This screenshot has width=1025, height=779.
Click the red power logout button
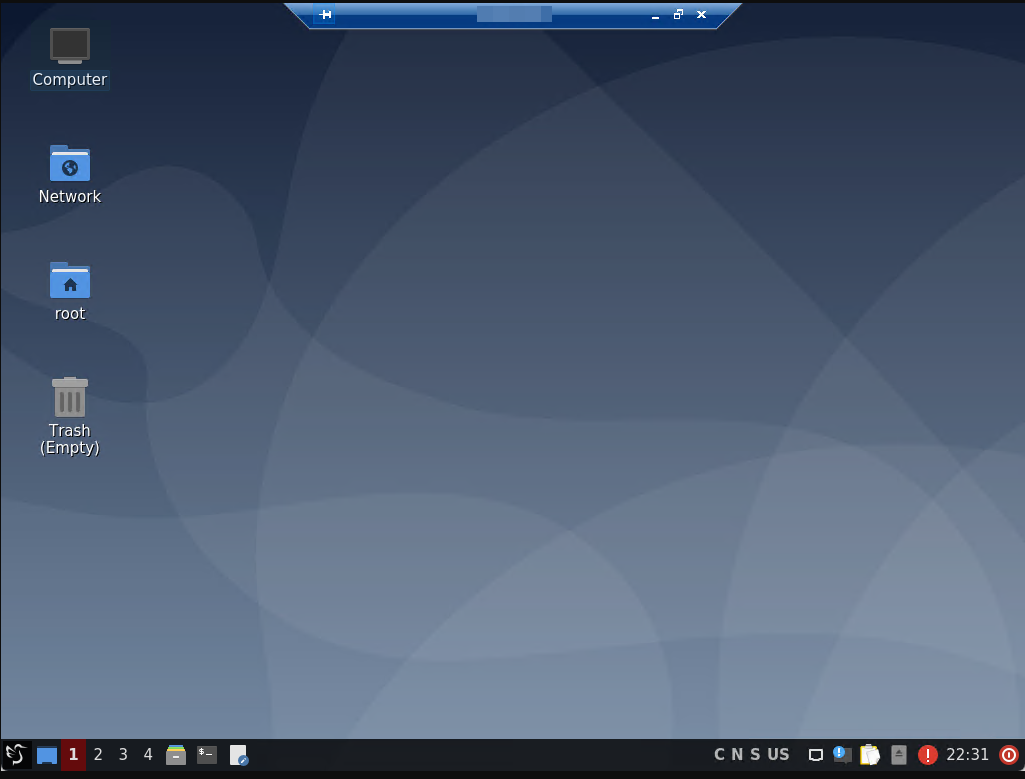tap(1009, 755)
